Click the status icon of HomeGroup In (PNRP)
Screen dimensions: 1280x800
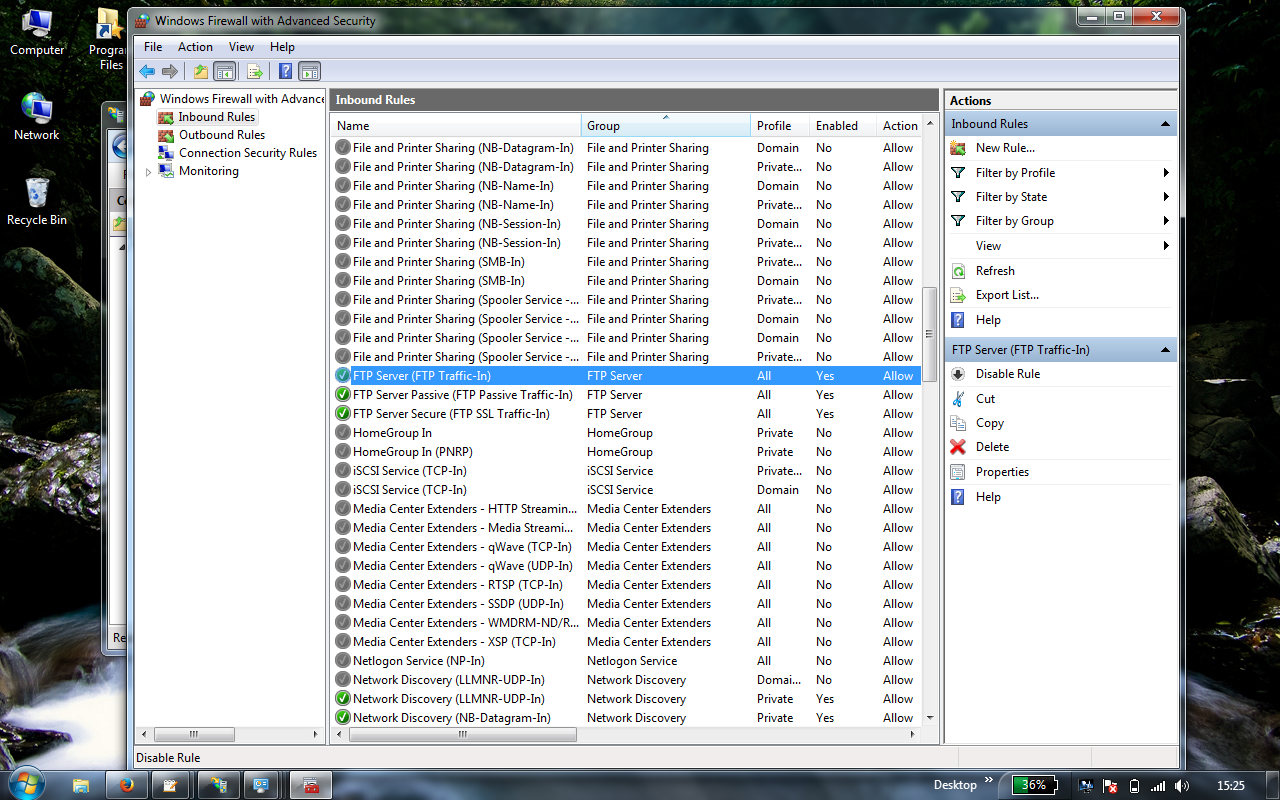(x=343, y=452)
